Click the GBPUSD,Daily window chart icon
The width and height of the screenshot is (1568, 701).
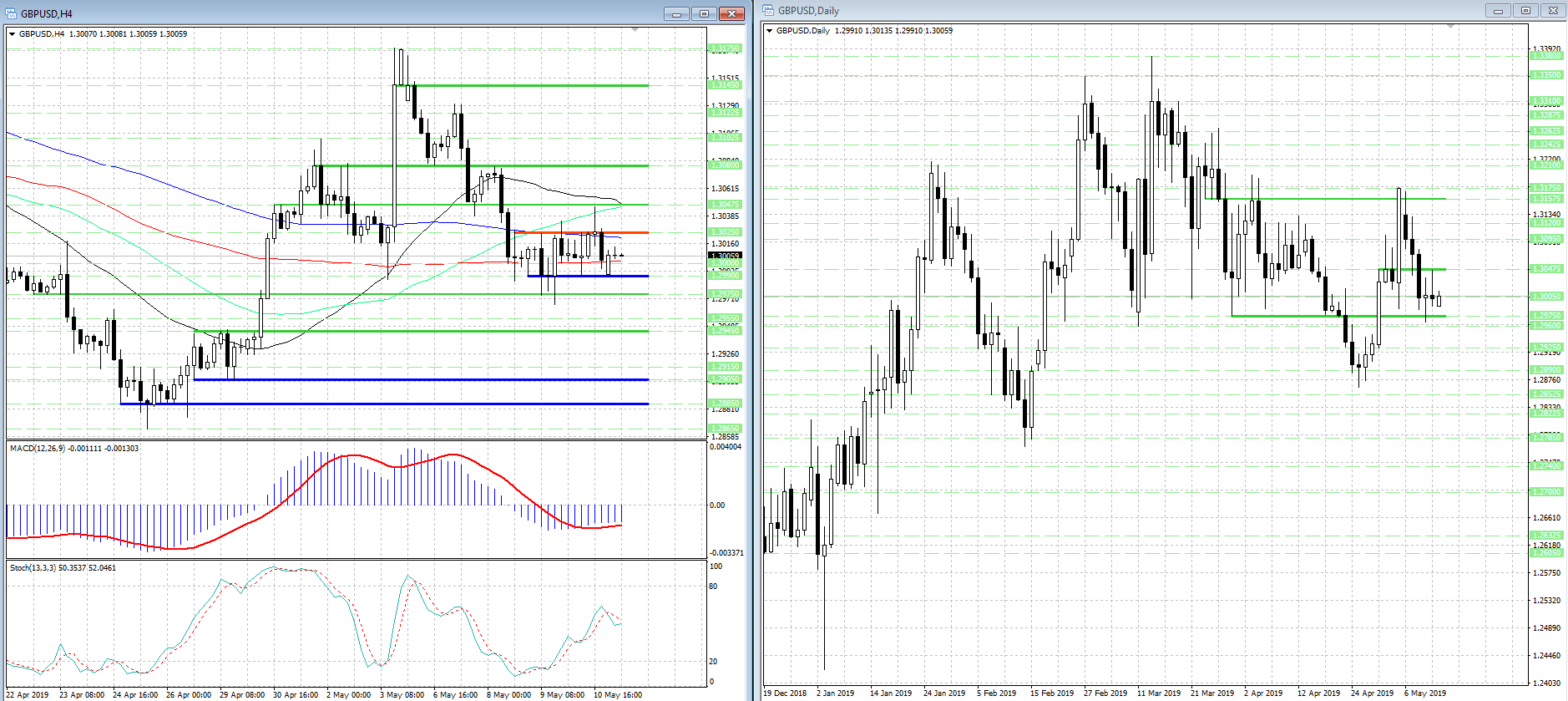(768, 10)
